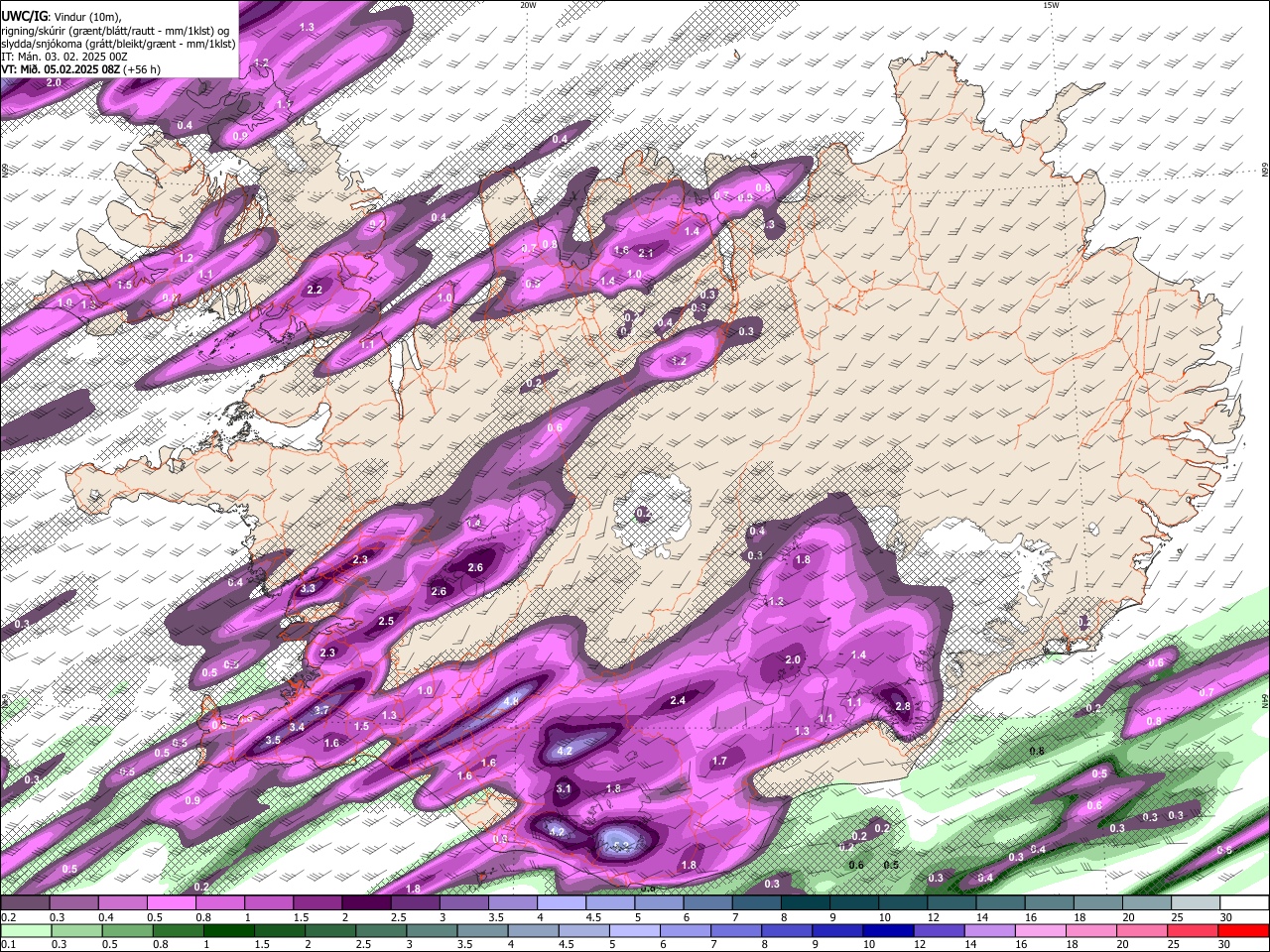This screenshot has width=1270, height=952.
Task: Select upper legend swatch between 3 and 3.5
Action: [x=463, y=903]
